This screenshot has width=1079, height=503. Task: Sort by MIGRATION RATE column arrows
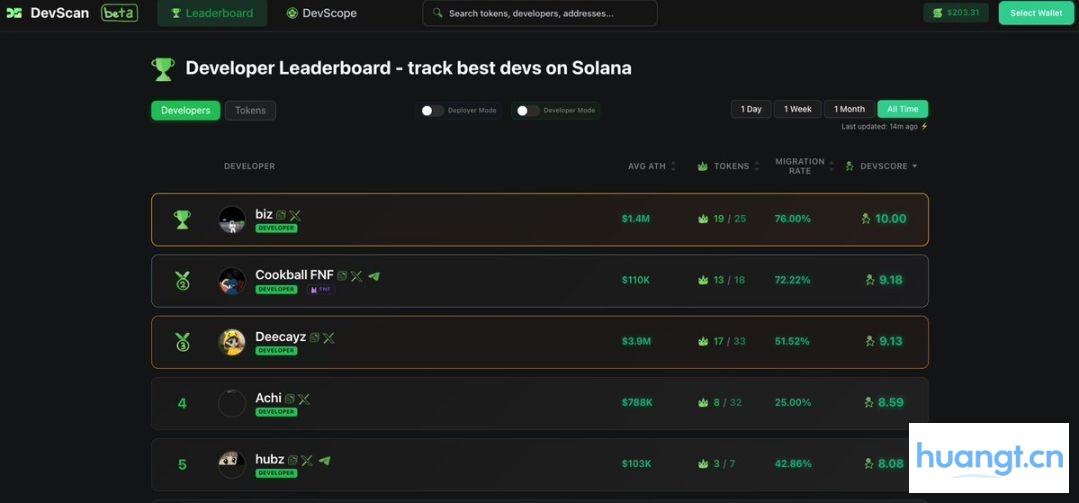(x=831, y=166)
